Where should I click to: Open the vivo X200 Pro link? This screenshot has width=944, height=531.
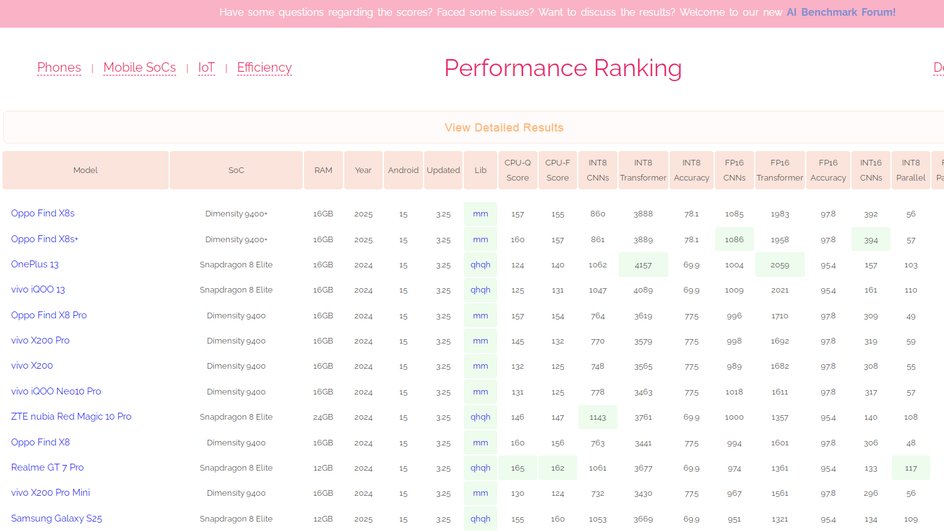coord(40,340)
